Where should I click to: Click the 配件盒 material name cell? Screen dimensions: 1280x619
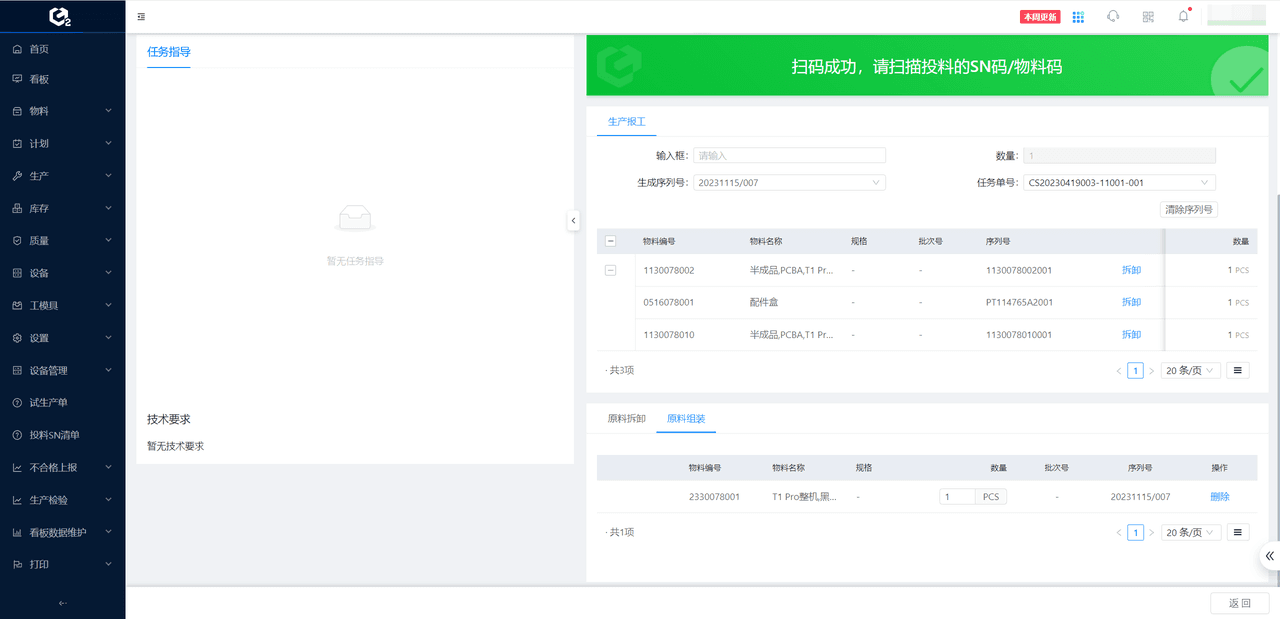(x=763, y=302)
